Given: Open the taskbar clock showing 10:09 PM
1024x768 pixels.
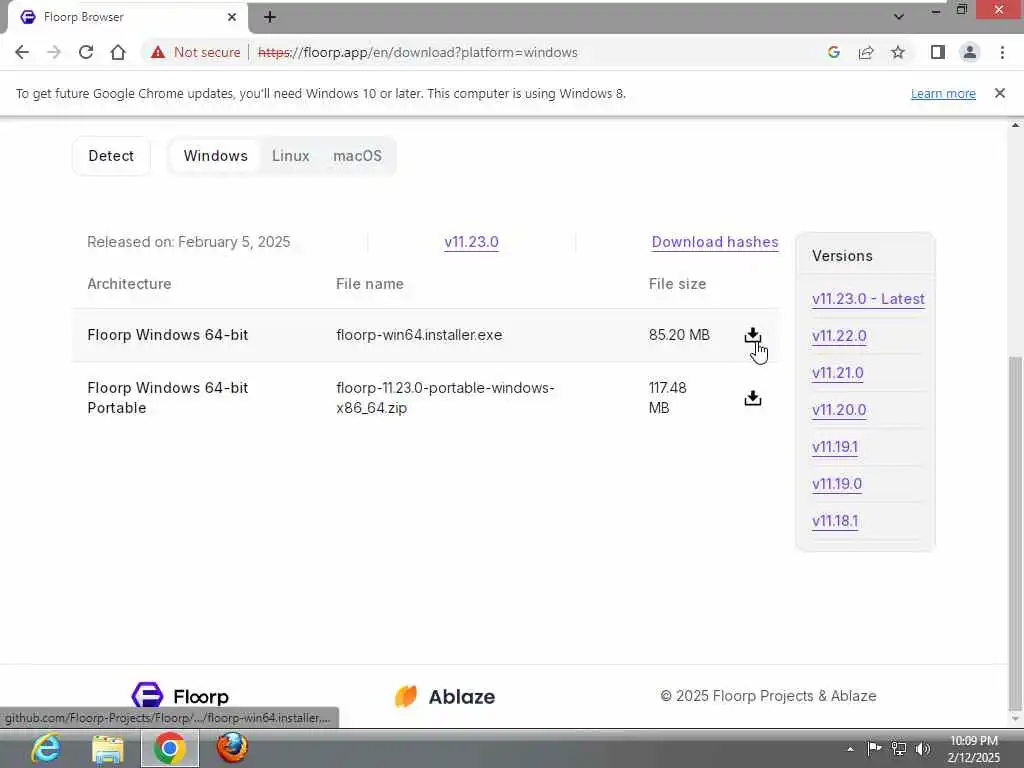Looking at the screenshot, I should [x=974, y=748].
